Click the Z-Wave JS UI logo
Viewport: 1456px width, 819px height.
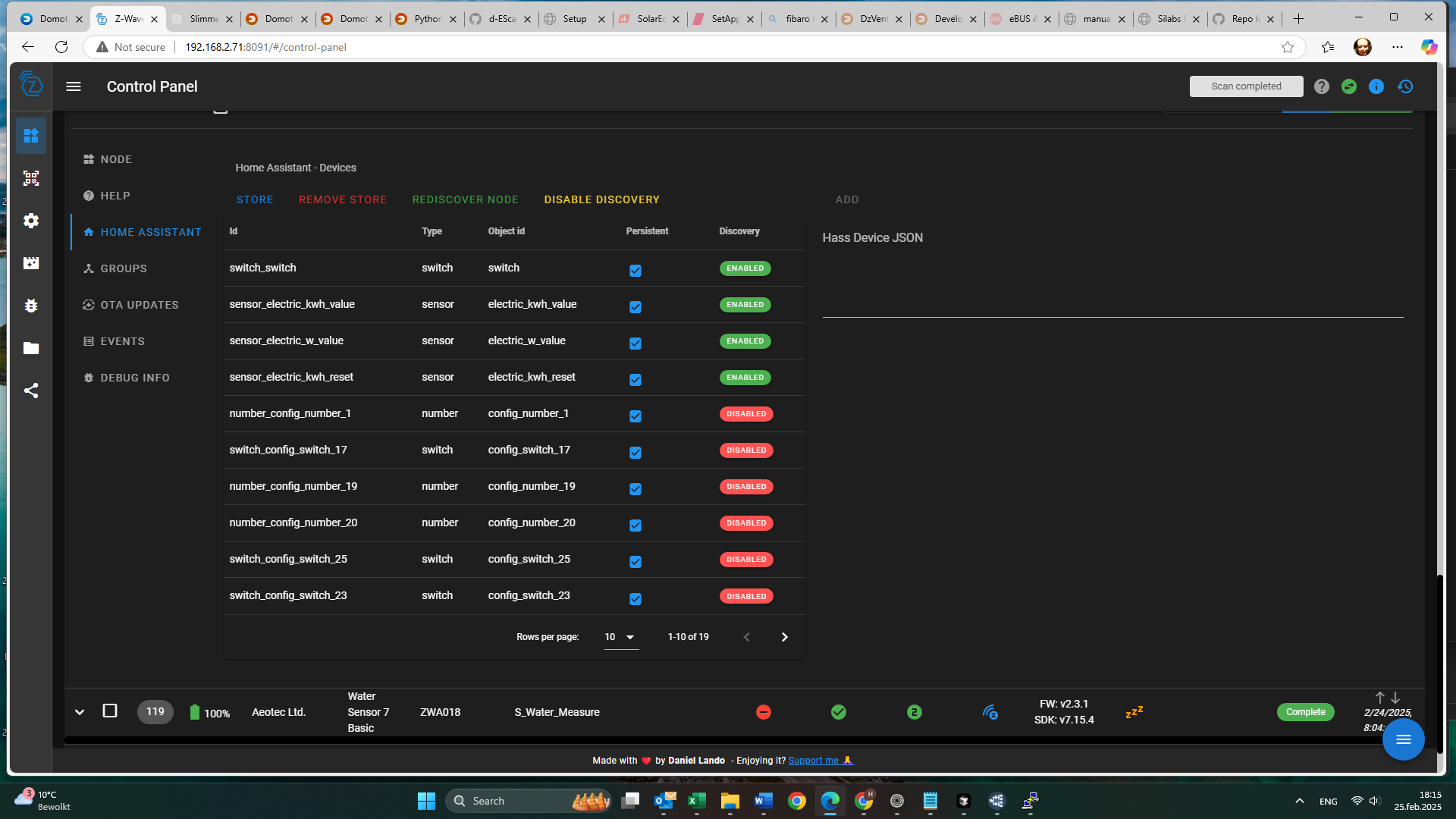[31, 84]
